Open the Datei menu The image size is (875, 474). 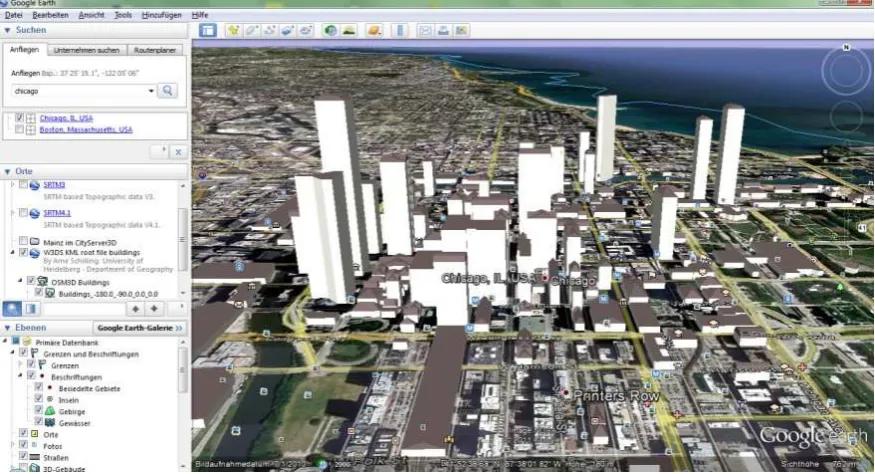pyautogui.click(x=14, y=15)
